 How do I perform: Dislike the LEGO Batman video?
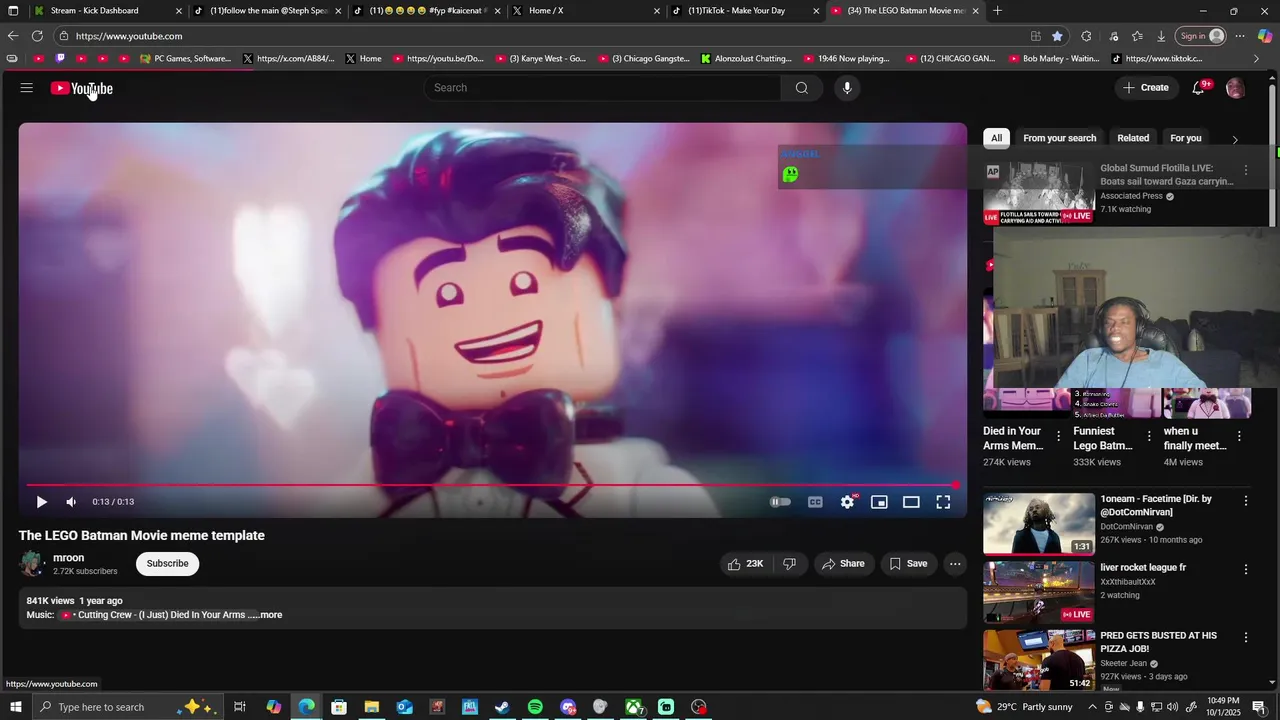coord(789,564)
